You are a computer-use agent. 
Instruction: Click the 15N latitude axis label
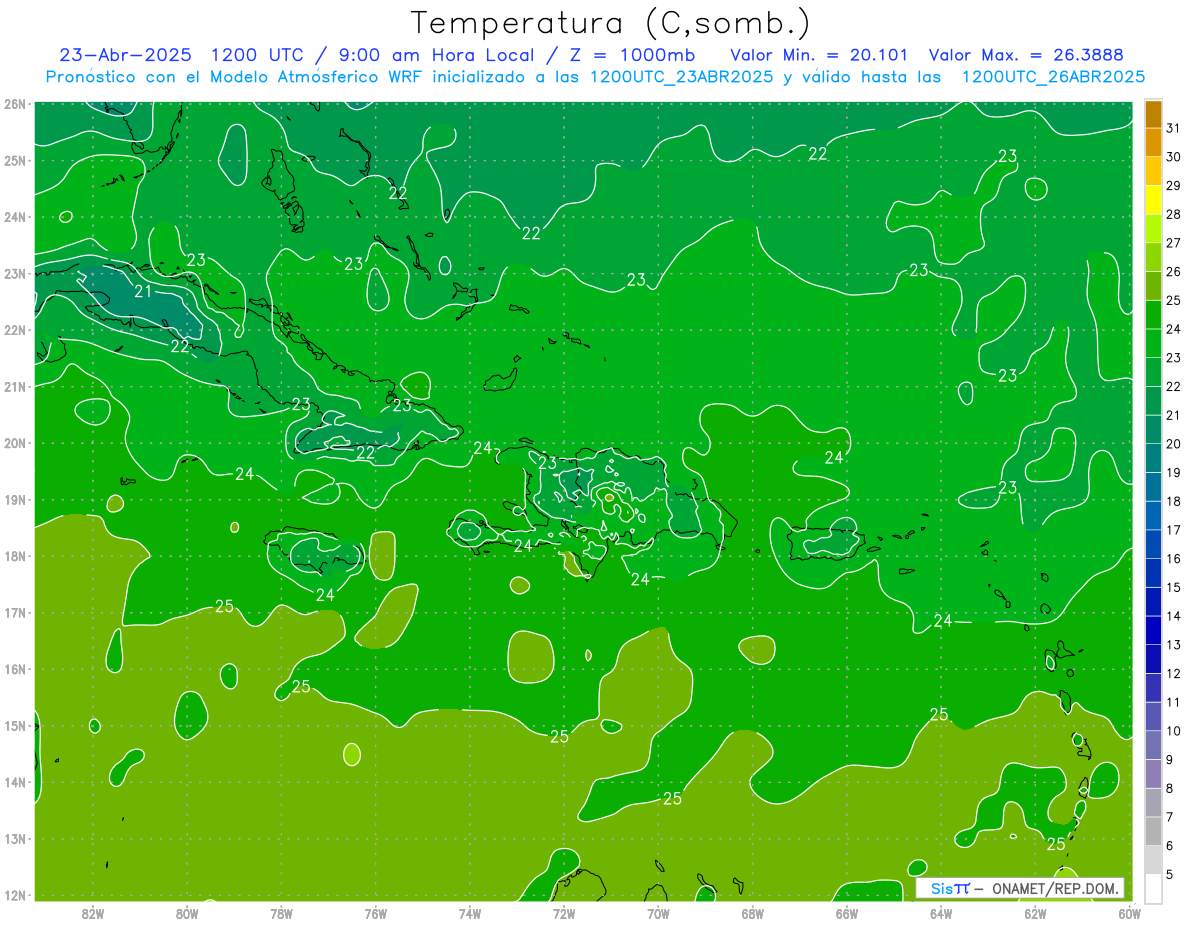coord(15,725)
